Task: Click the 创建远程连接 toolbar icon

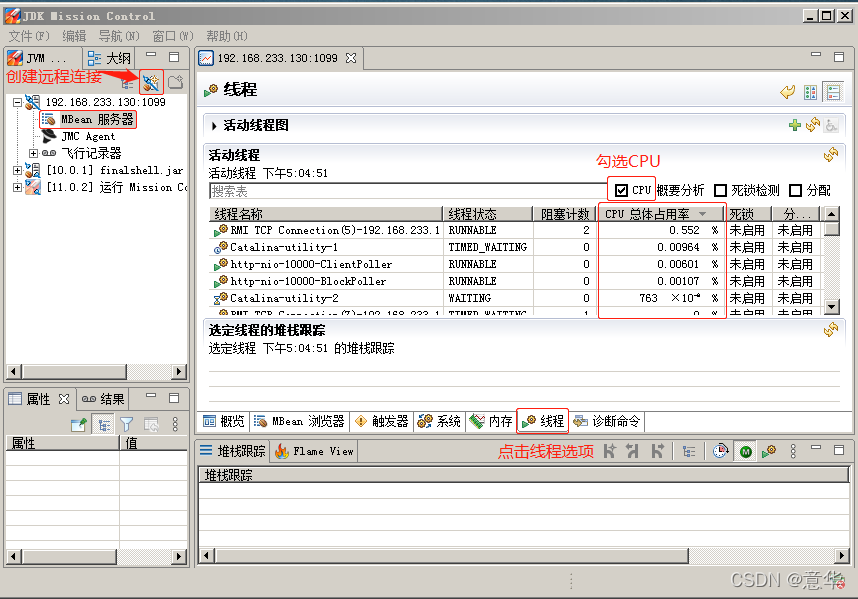Action: pos(150,82)
